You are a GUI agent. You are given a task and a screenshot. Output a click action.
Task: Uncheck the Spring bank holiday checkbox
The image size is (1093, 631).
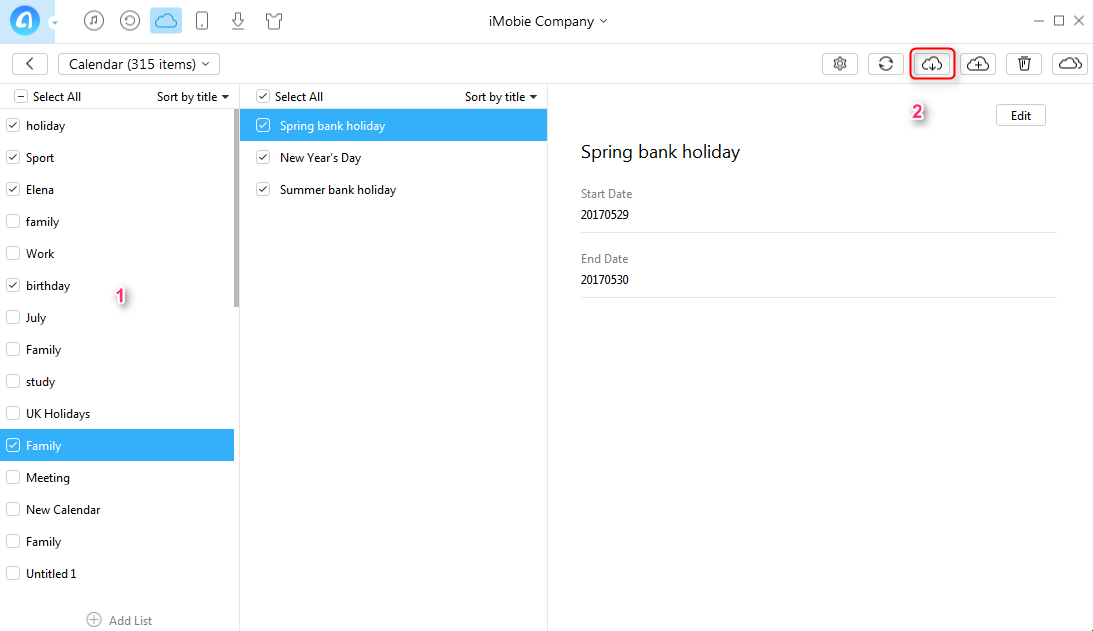263,126
